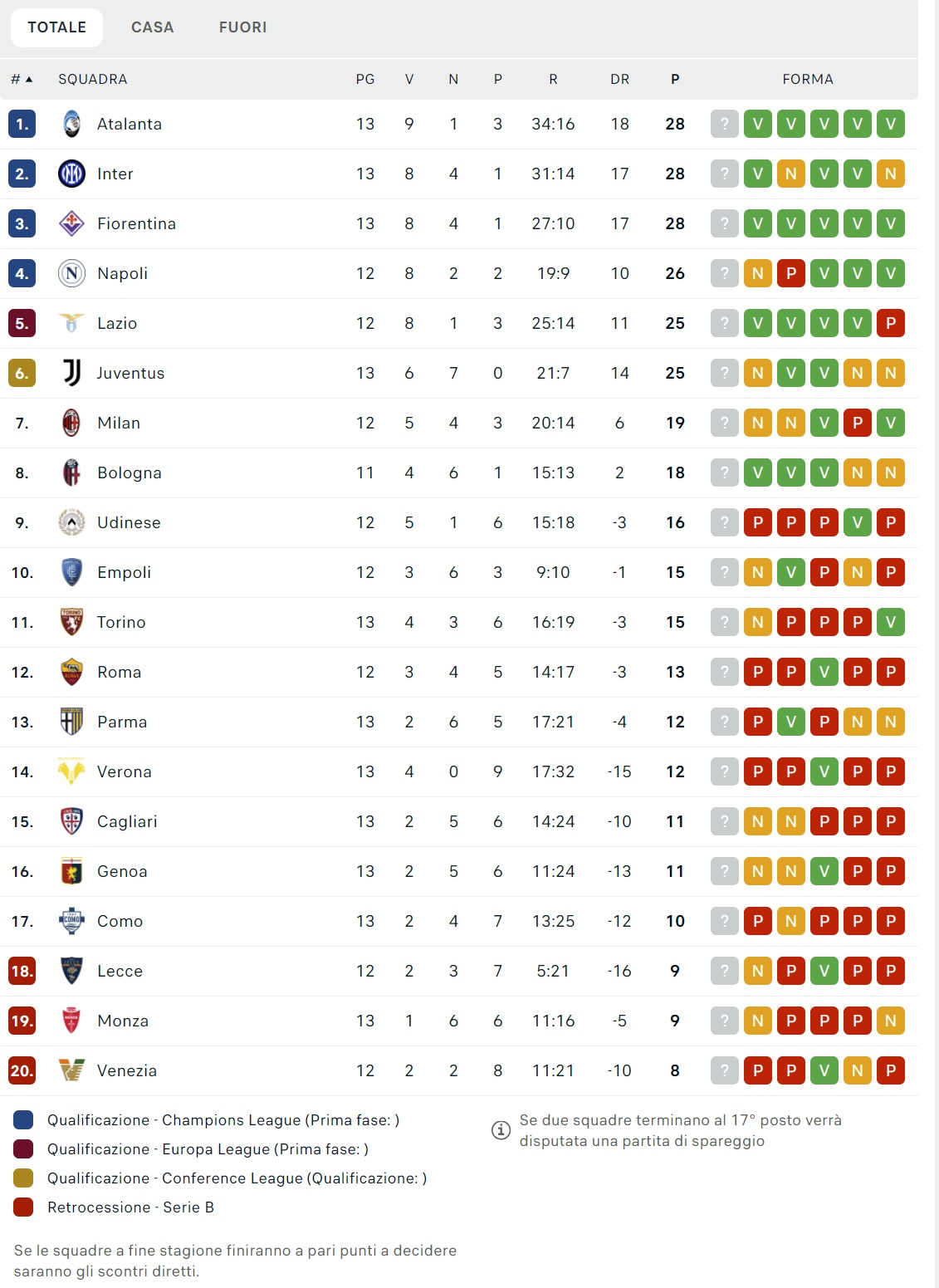Click the Parma club crest
The height and width of the screenshot is (1288, 939).
click(71, 722)
